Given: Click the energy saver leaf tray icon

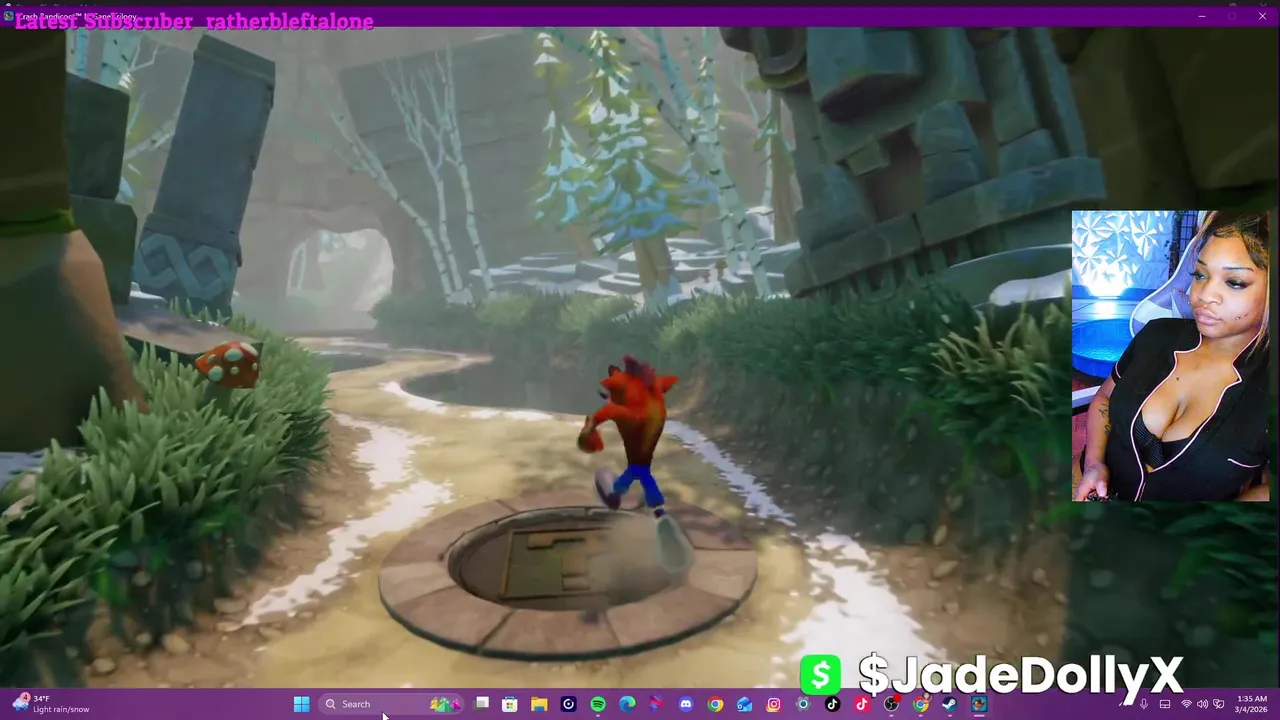Looking at the screenshot, I should [x=1218, y=704].
